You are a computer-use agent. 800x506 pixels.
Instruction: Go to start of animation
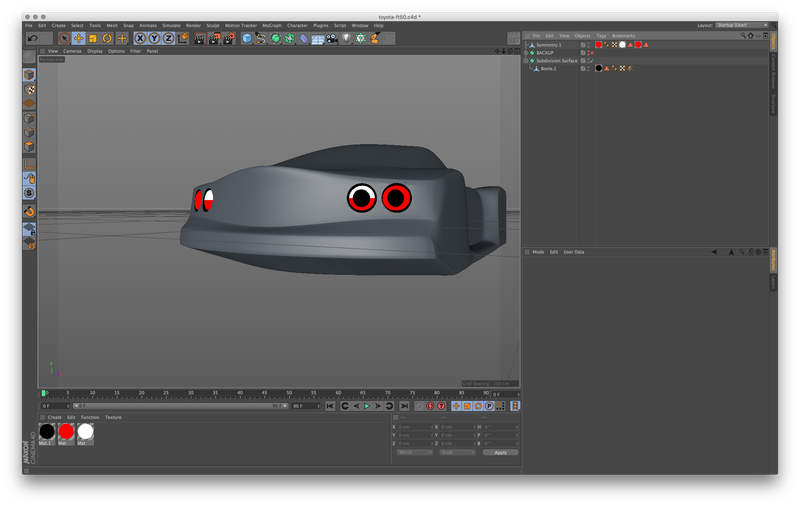point(330,406)
